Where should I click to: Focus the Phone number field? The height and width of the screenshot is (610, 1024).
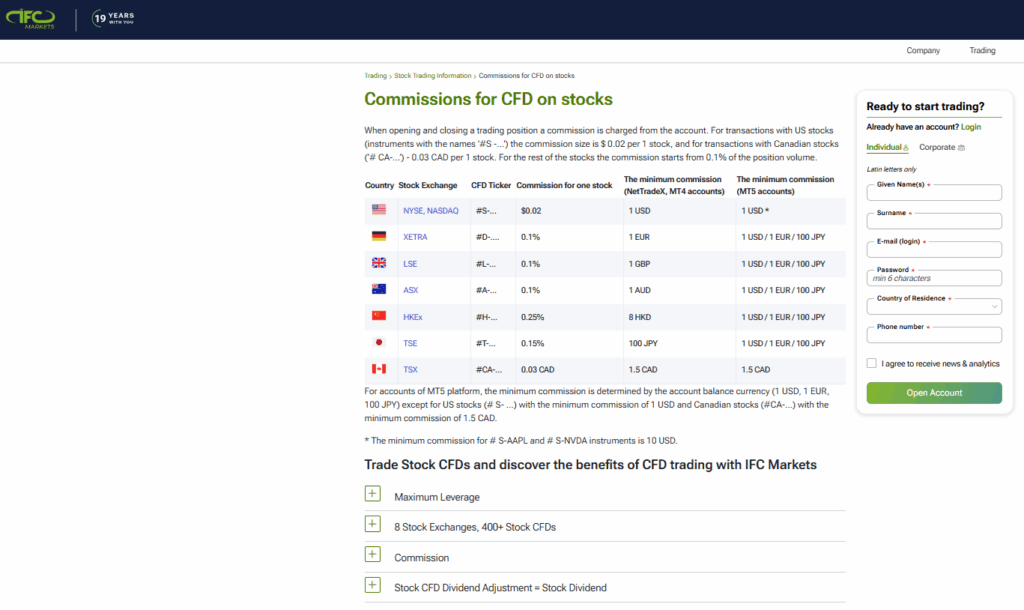(934, 335)
